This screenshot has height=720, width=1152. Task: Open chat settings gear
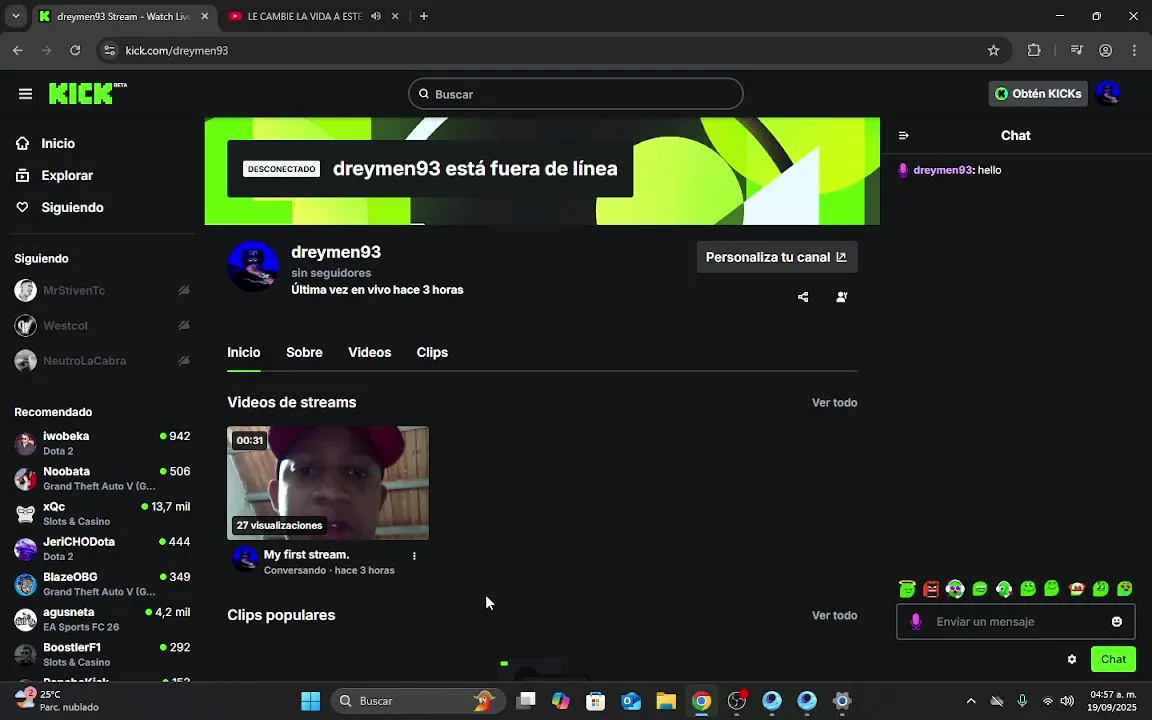click(x=1072, y=659)
